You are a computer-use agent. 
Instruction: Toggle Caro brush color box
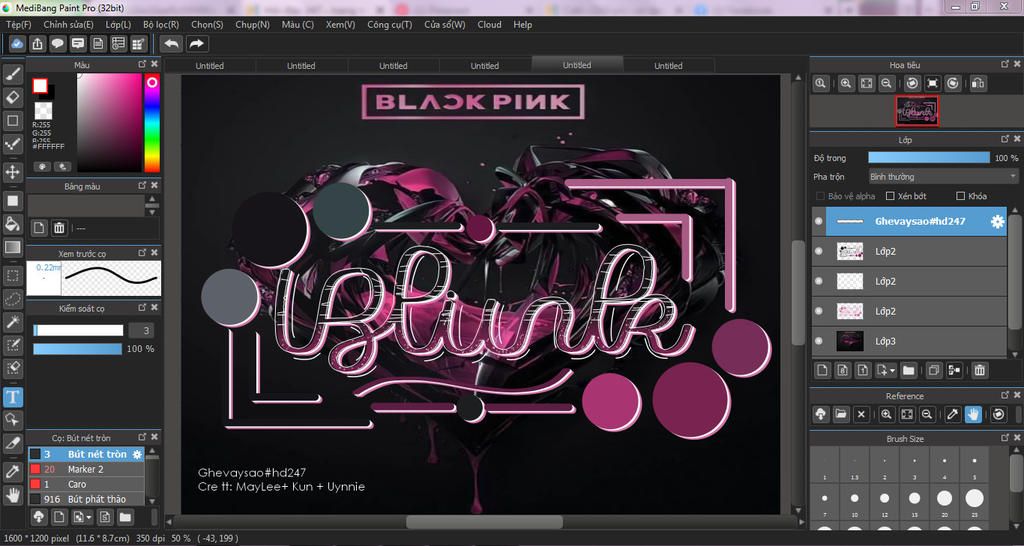point(35,484)
